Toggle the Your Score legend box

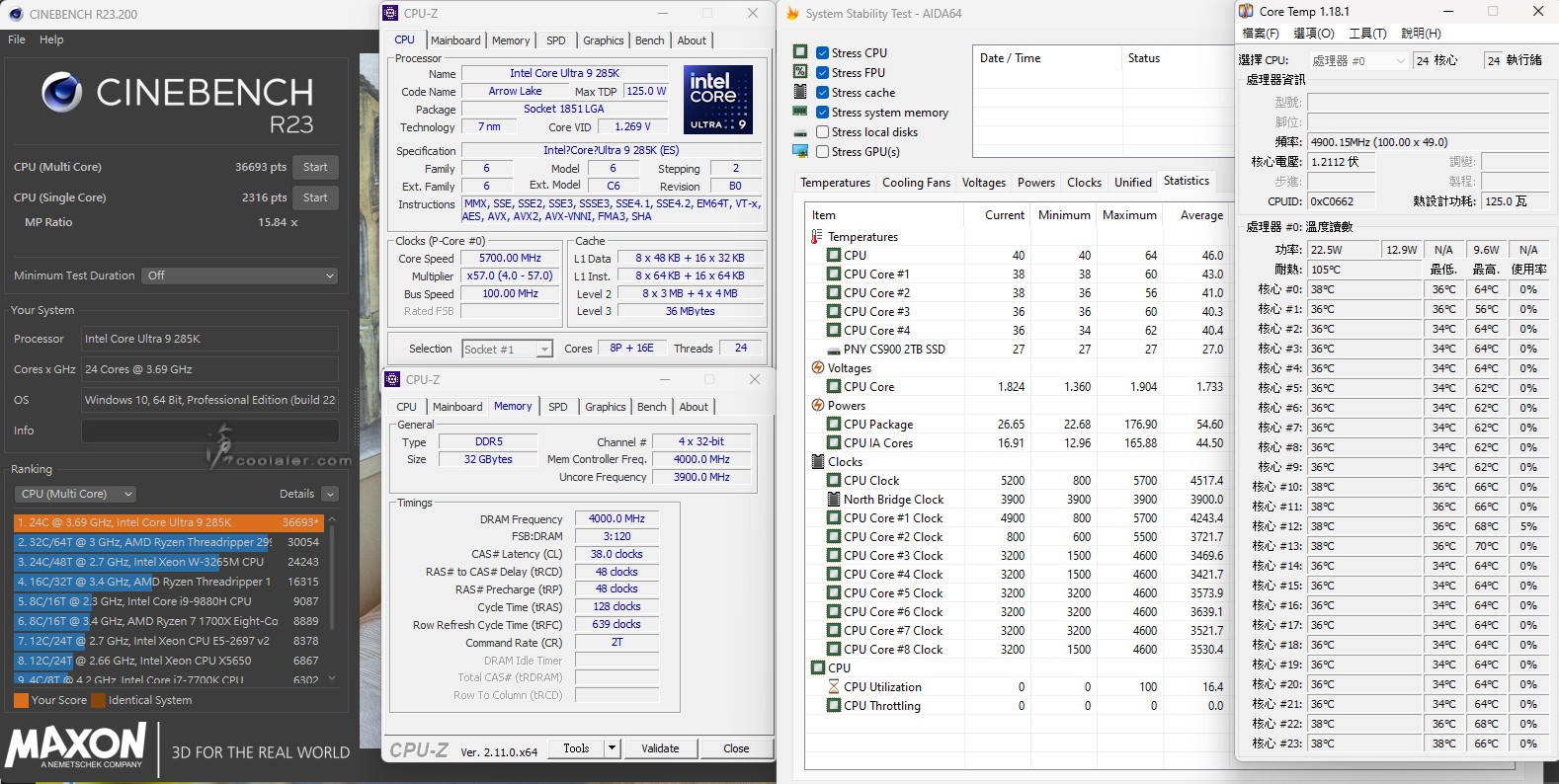21,700
